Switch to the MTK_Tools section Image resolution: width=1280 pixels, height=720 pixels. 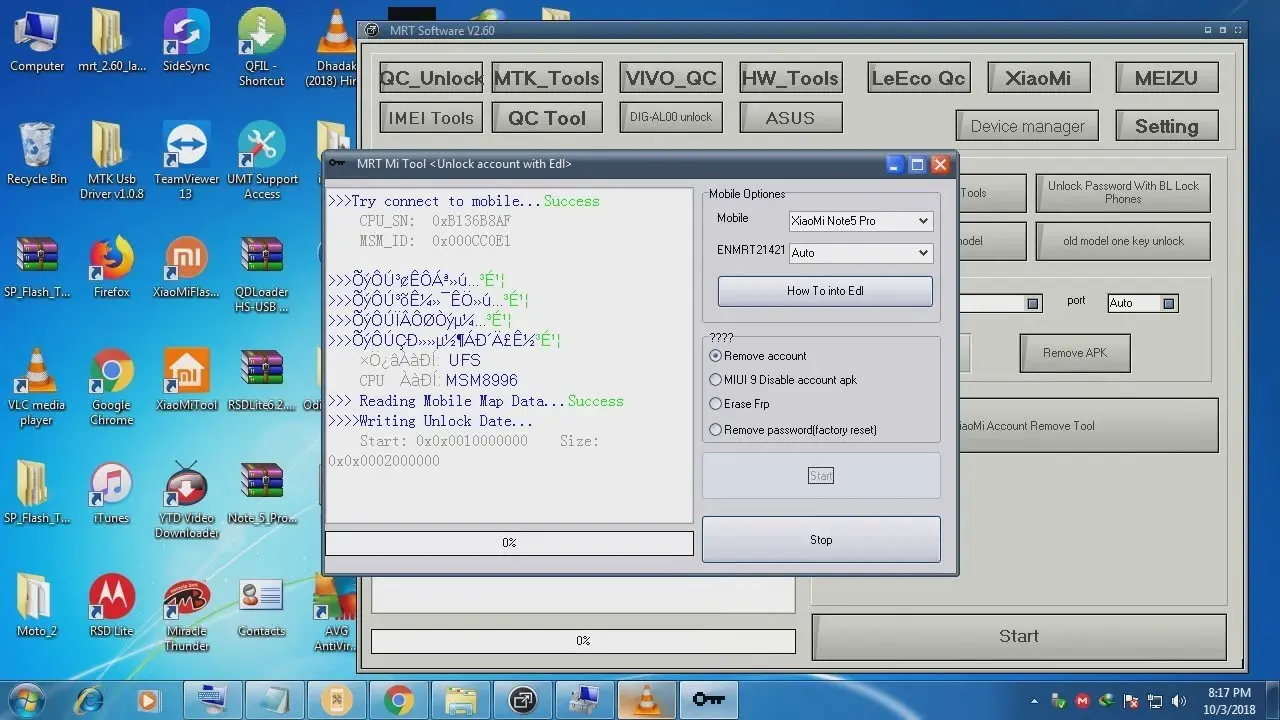547,78
